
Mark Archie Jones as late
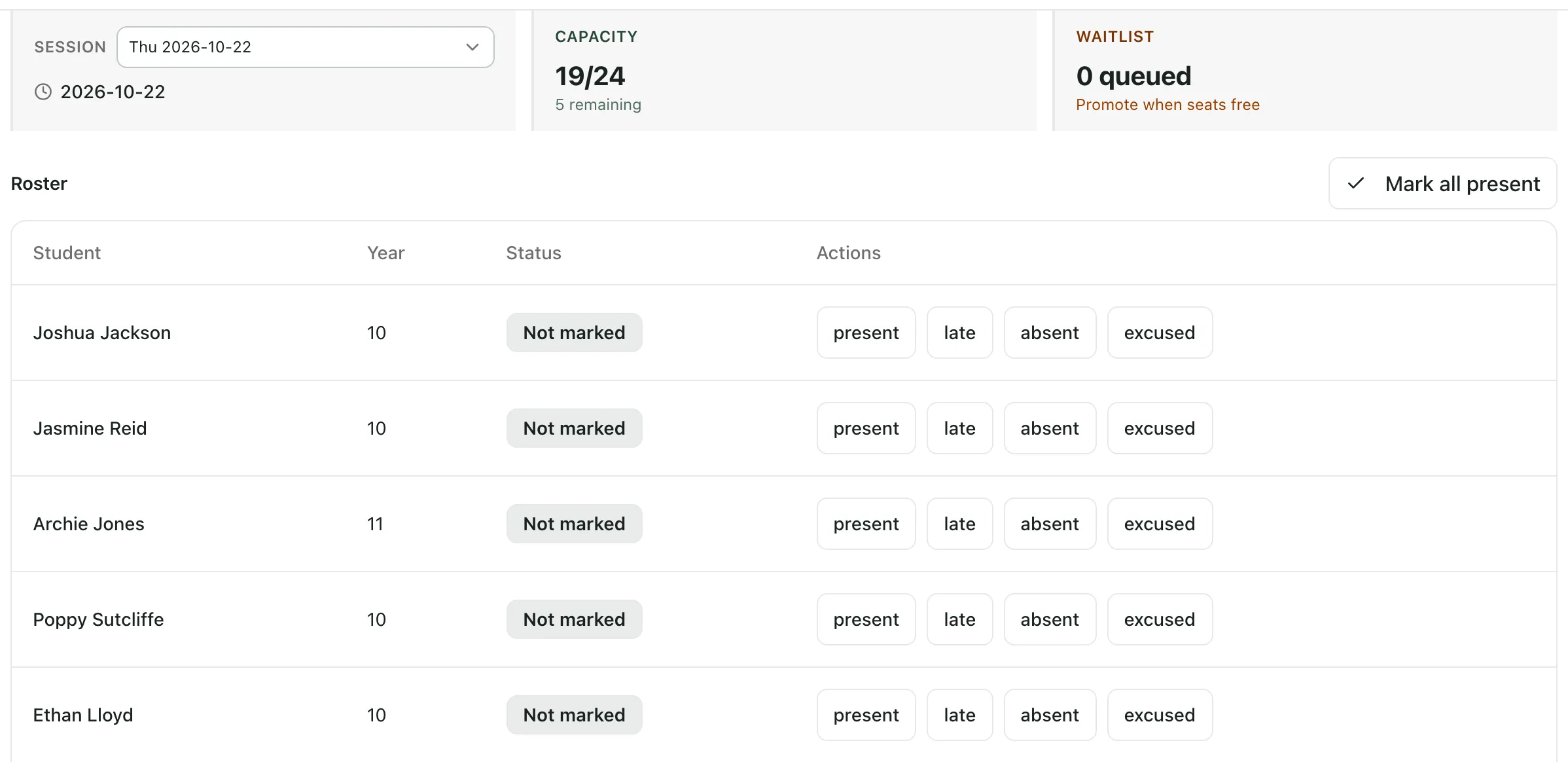pyautogui.click(x=959, y=524)
